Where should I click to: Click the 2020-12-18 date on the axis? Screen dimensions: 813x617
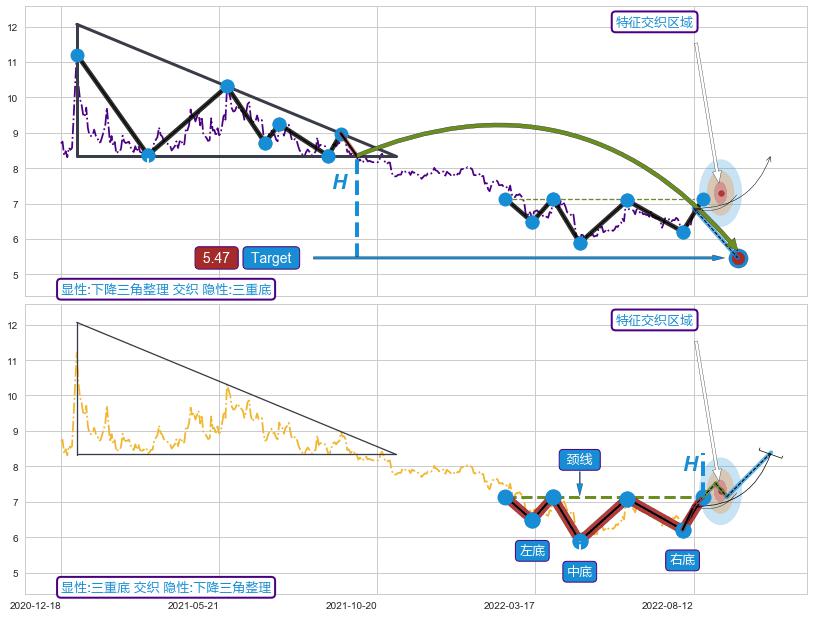(x=35, y=605)
